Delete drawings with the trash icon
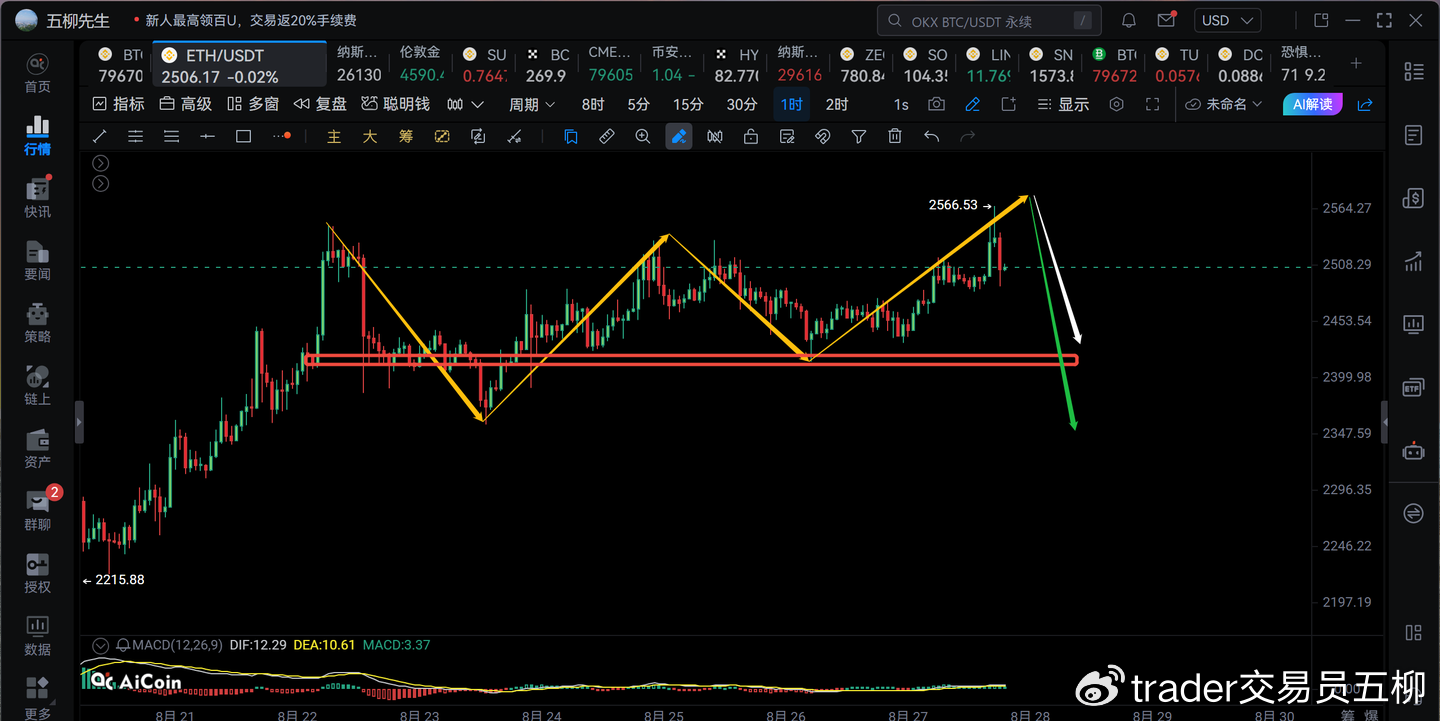The width and height of the screenshot is (1440, 721). [895, 137]
